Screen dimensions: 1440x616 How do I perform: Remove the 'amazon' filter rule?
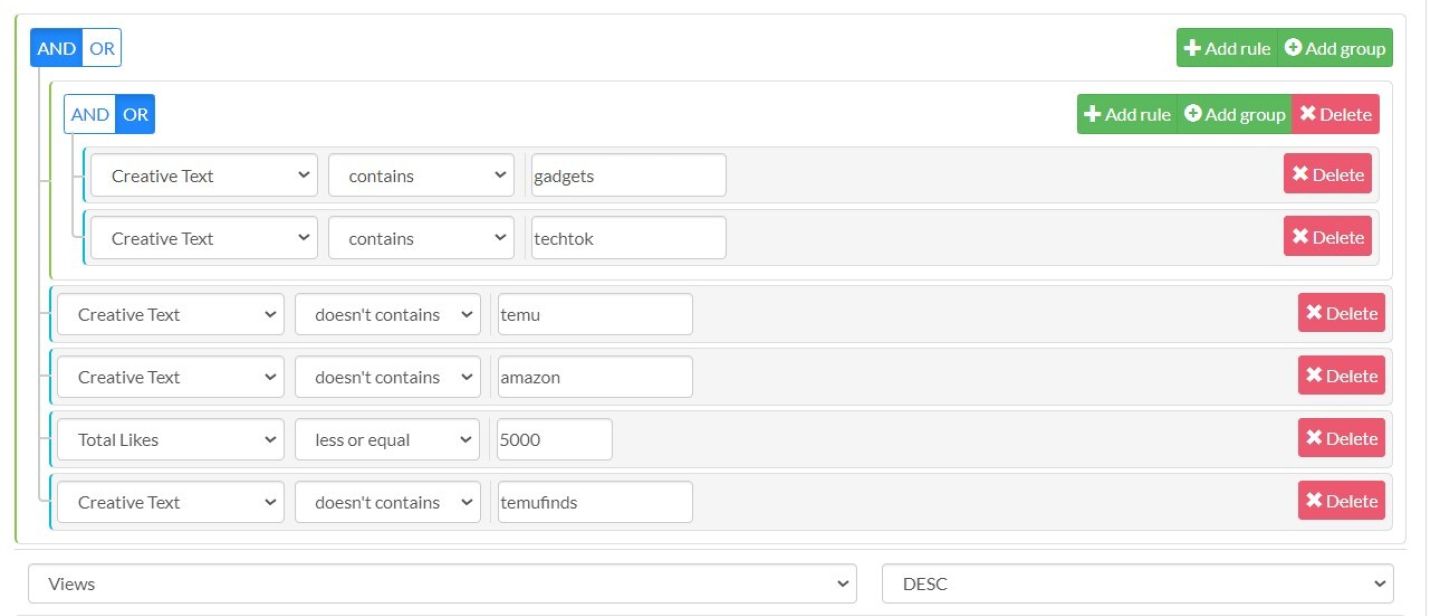tap(1341, 376)
